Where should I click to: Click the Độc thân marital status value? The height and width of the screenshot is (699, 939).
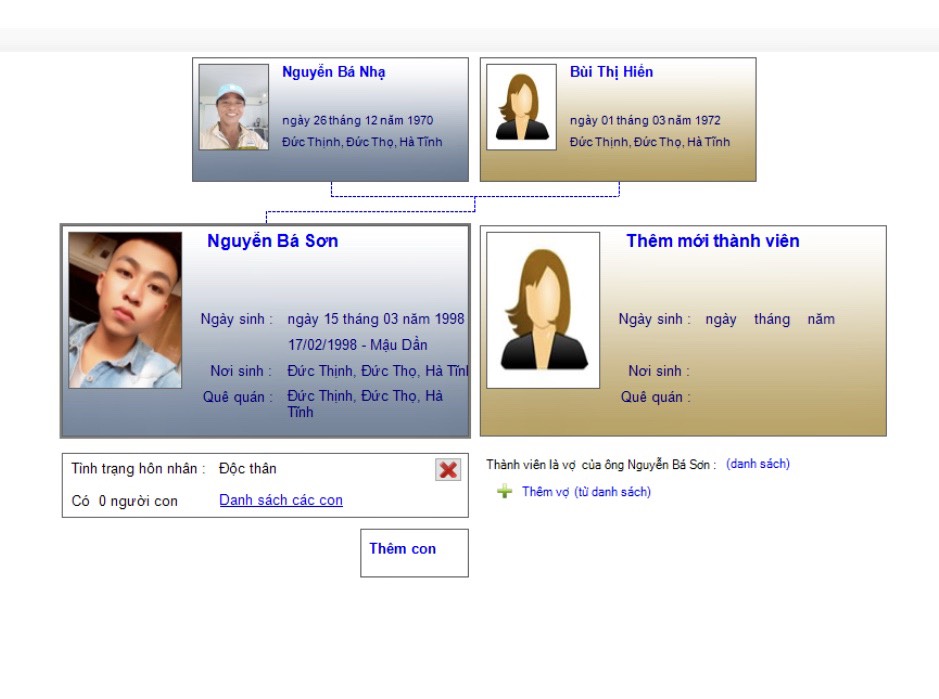tap(247, 468)
